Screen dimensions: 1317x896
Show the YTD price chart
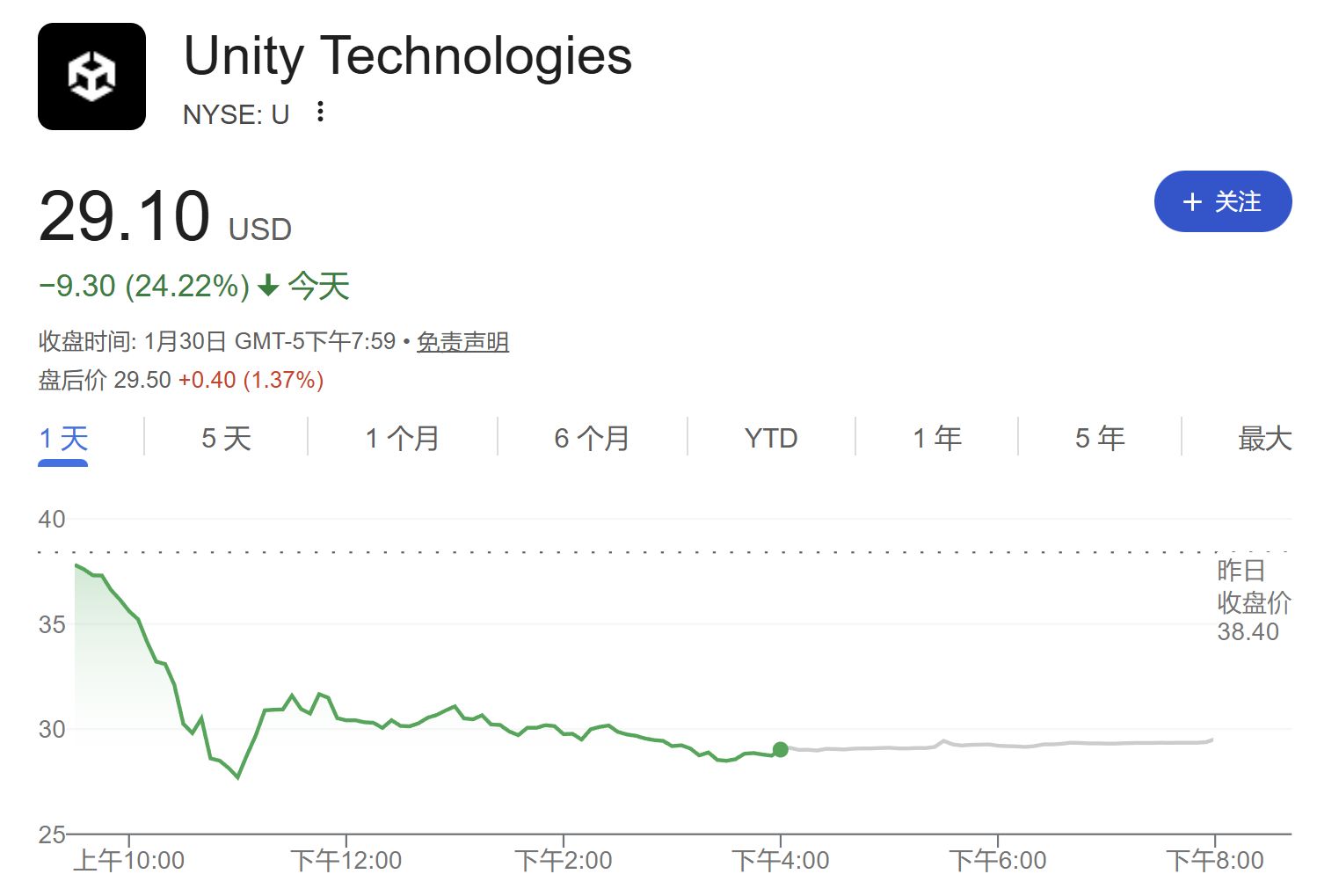coord(771,438)
